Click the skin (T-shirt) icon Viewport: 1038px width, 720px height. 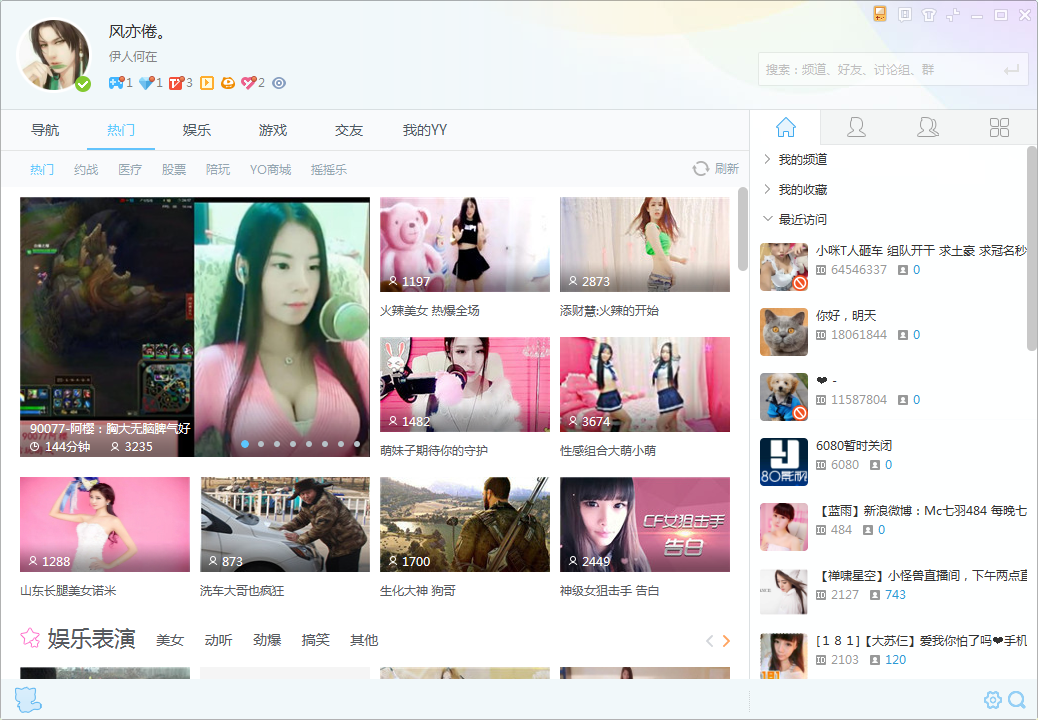[x=928, y=15]
